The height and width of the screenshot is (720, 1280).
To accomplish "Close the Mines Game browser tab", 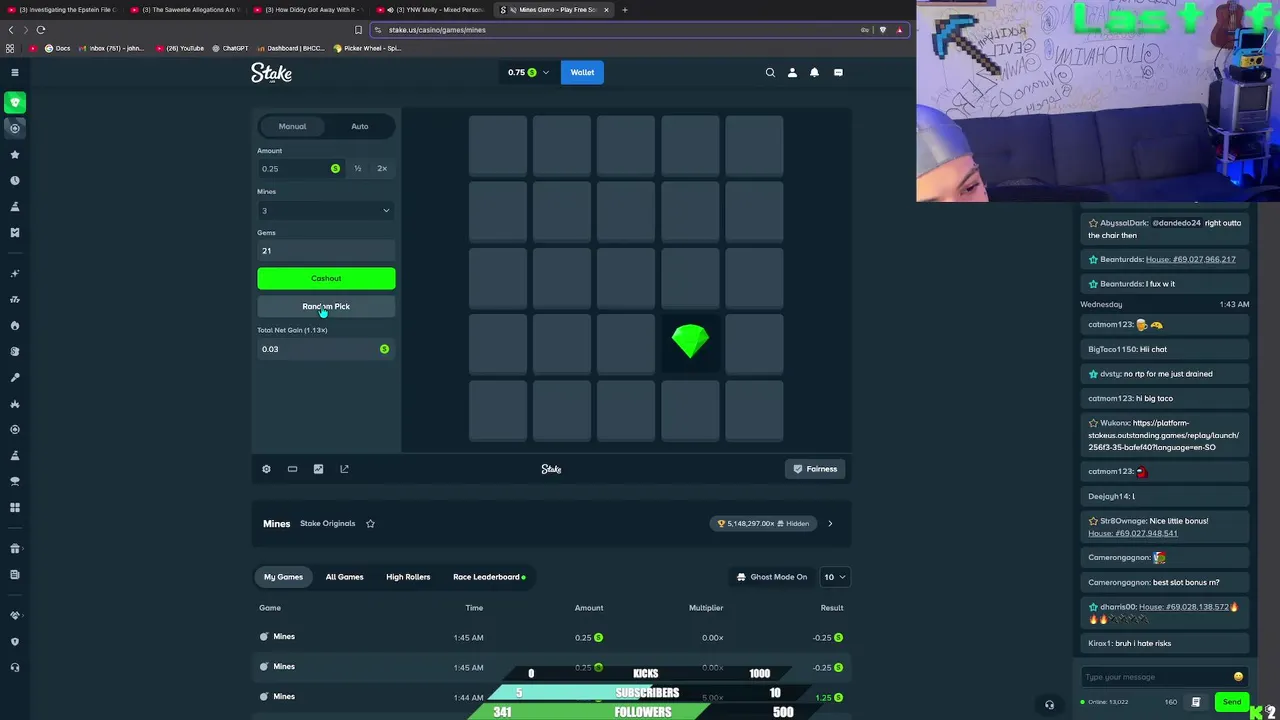I will coord(606,10).
